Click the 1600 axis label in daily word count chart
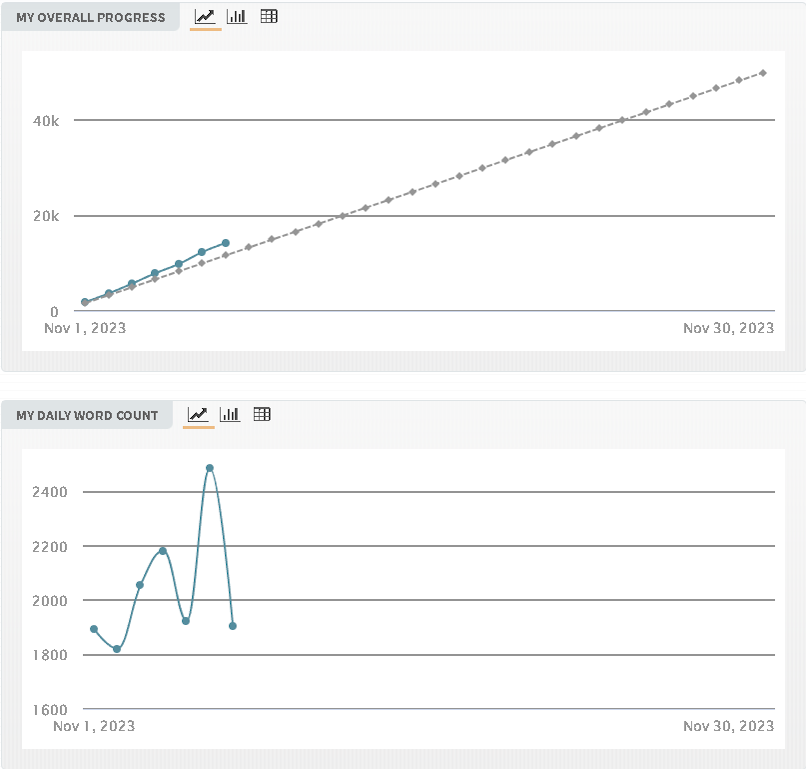 49,710
